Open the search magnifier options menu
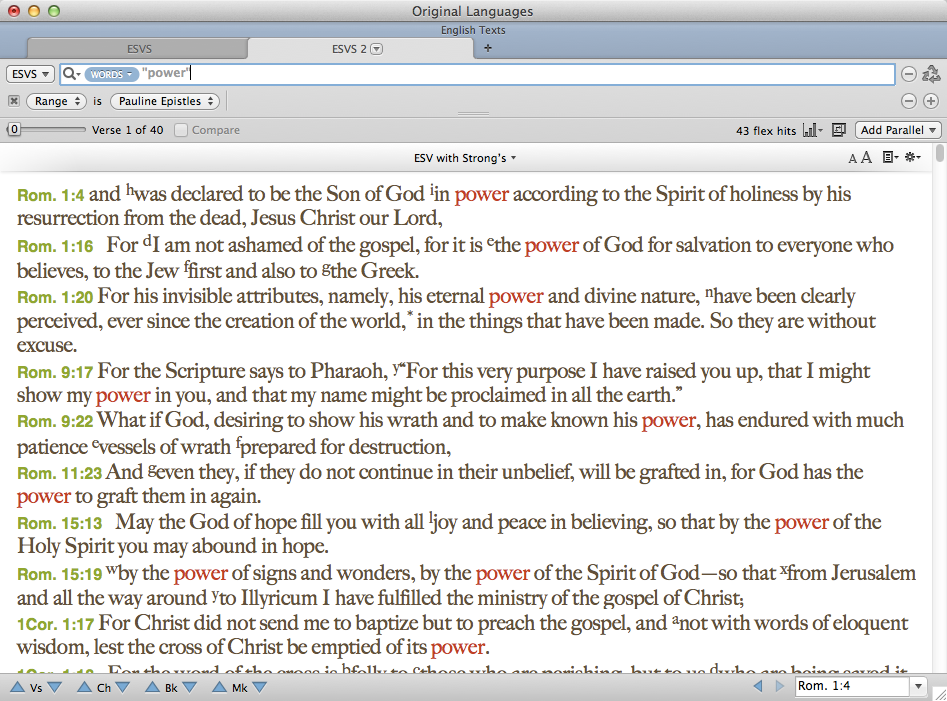 71,74
